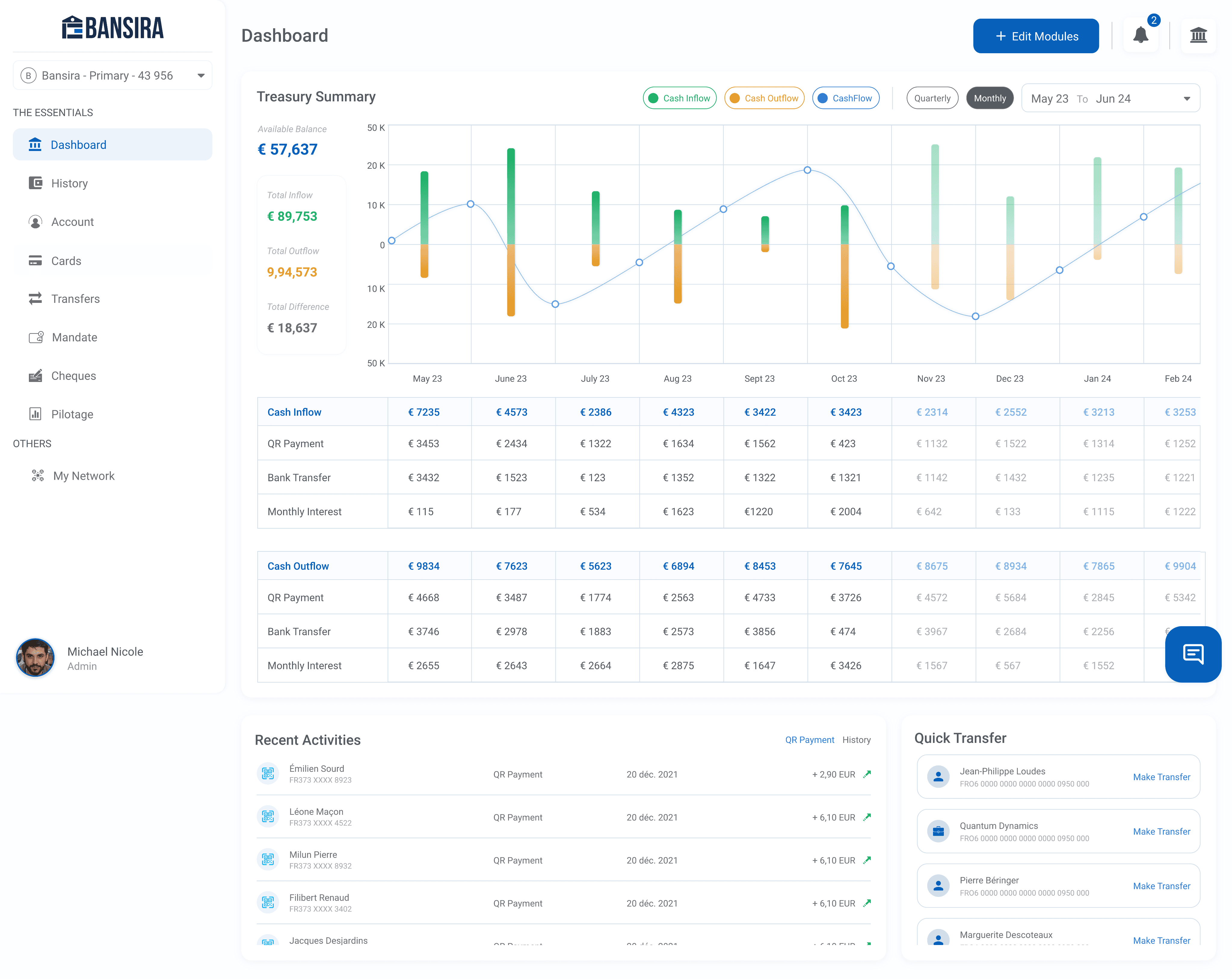This screenshot has width=1232, height=979.
Task: Switch chart to Monthly view
Action: click(989, 98)
